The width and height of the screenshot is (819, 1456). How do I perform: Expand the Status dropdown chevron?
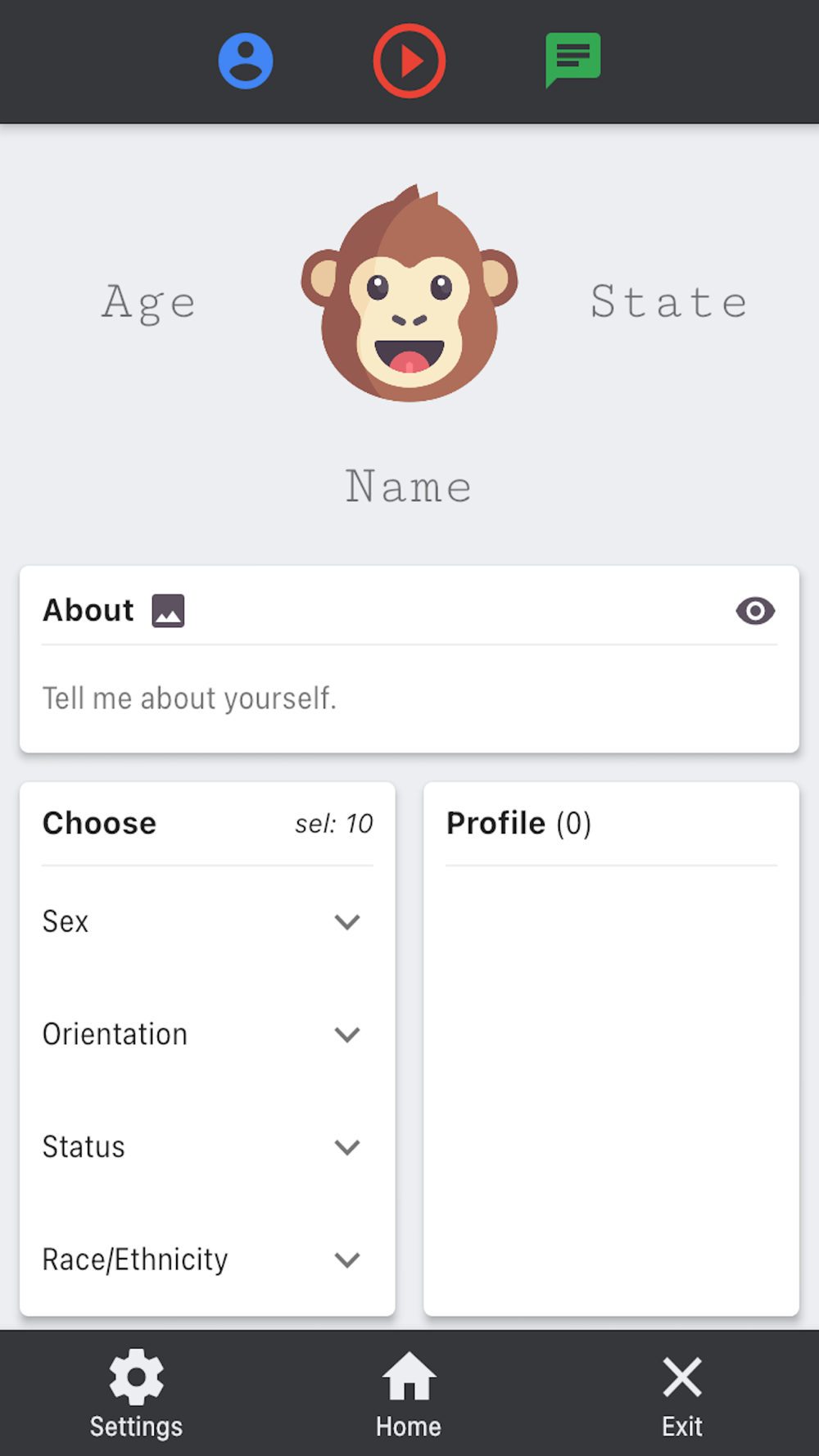point(347,1147)
